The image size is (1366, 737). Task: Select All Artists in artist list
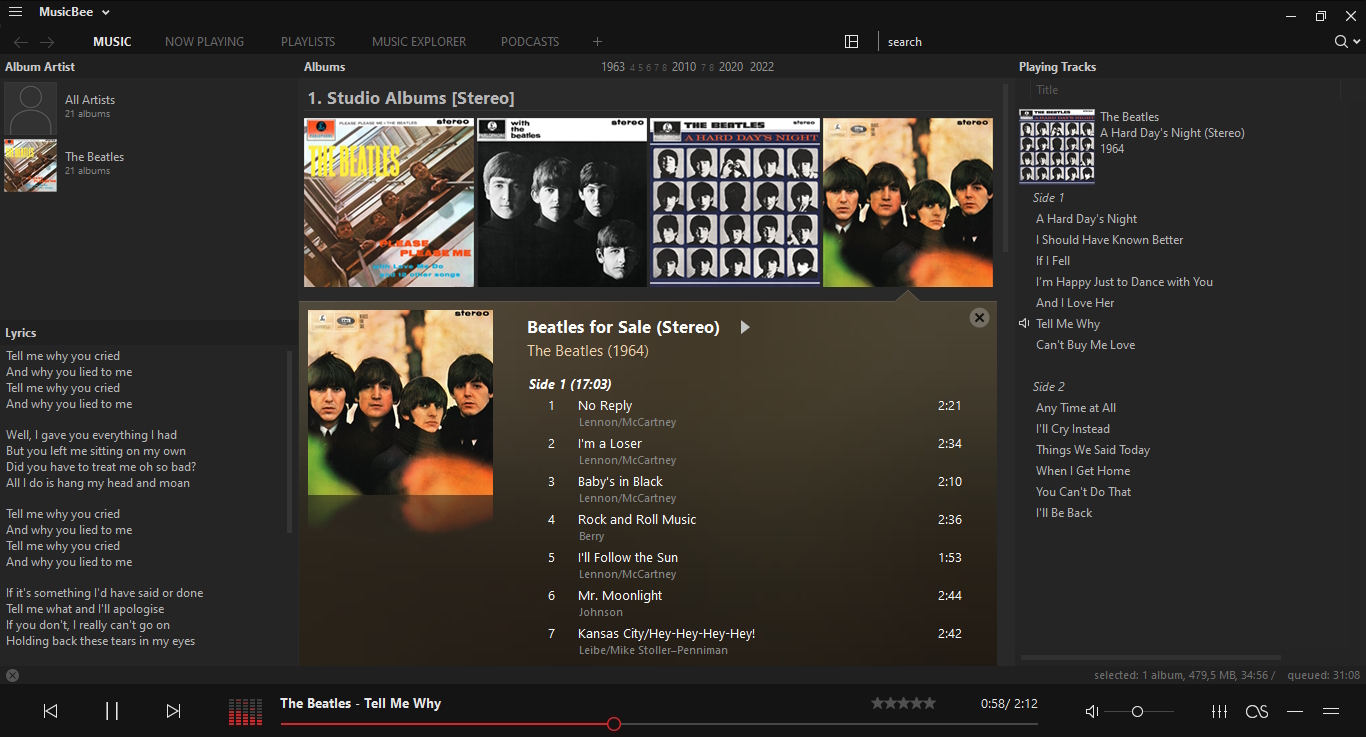coord(150,109)
